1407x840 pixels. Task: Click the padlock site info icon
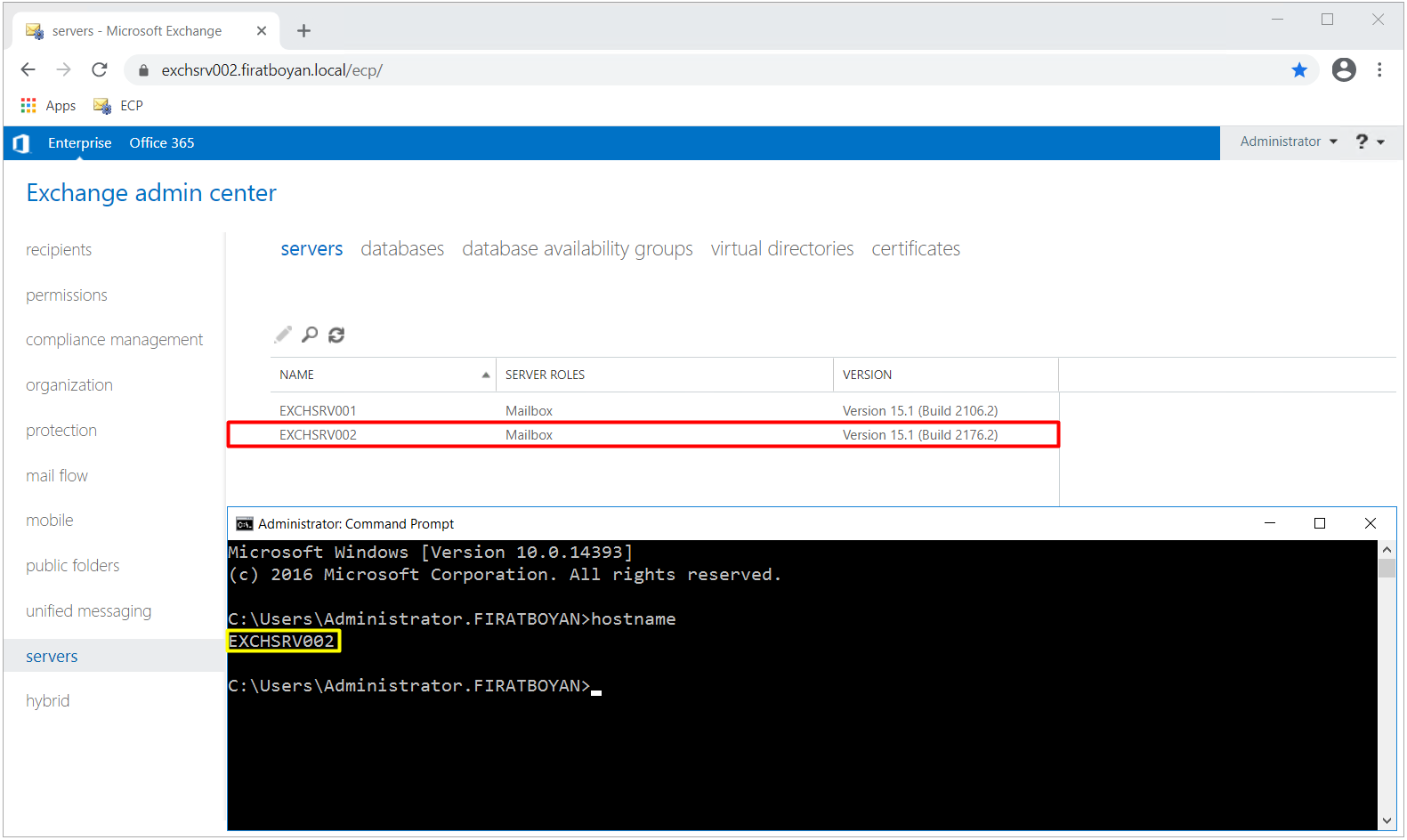pyautogui.click(x=143, y=70)
